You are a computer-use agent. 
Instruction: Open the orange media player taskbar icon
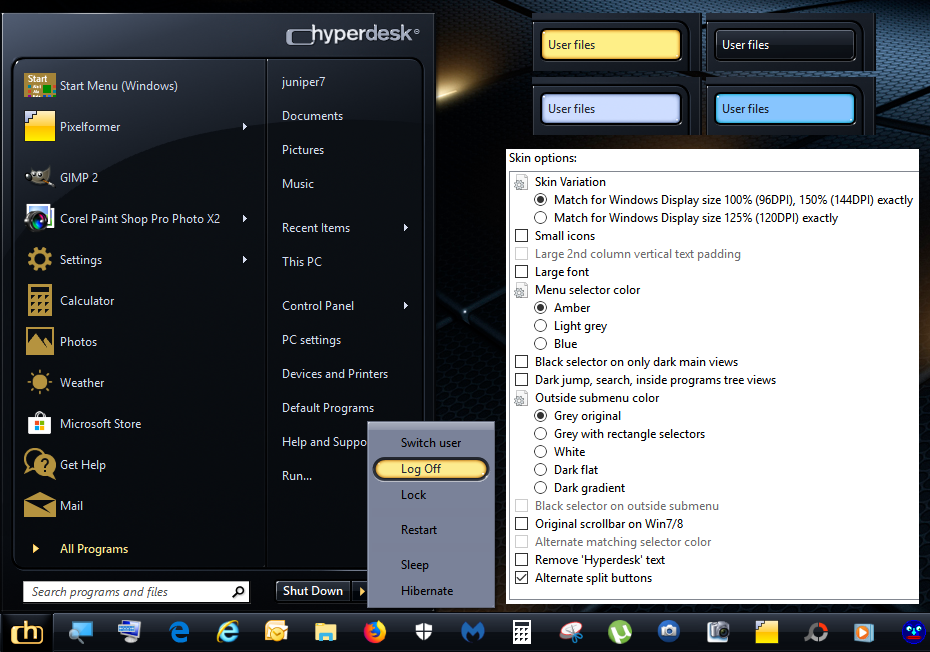[x=864, y=632]
